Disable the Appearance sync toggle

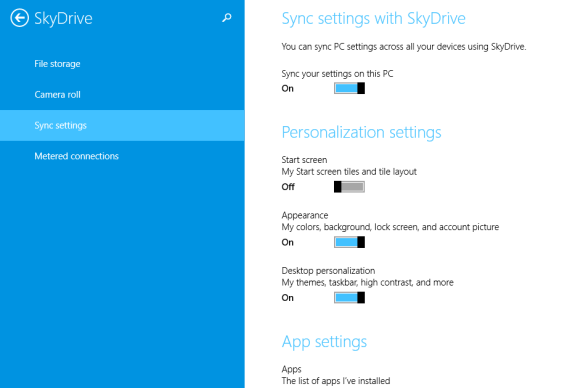[x=349, y=242]
